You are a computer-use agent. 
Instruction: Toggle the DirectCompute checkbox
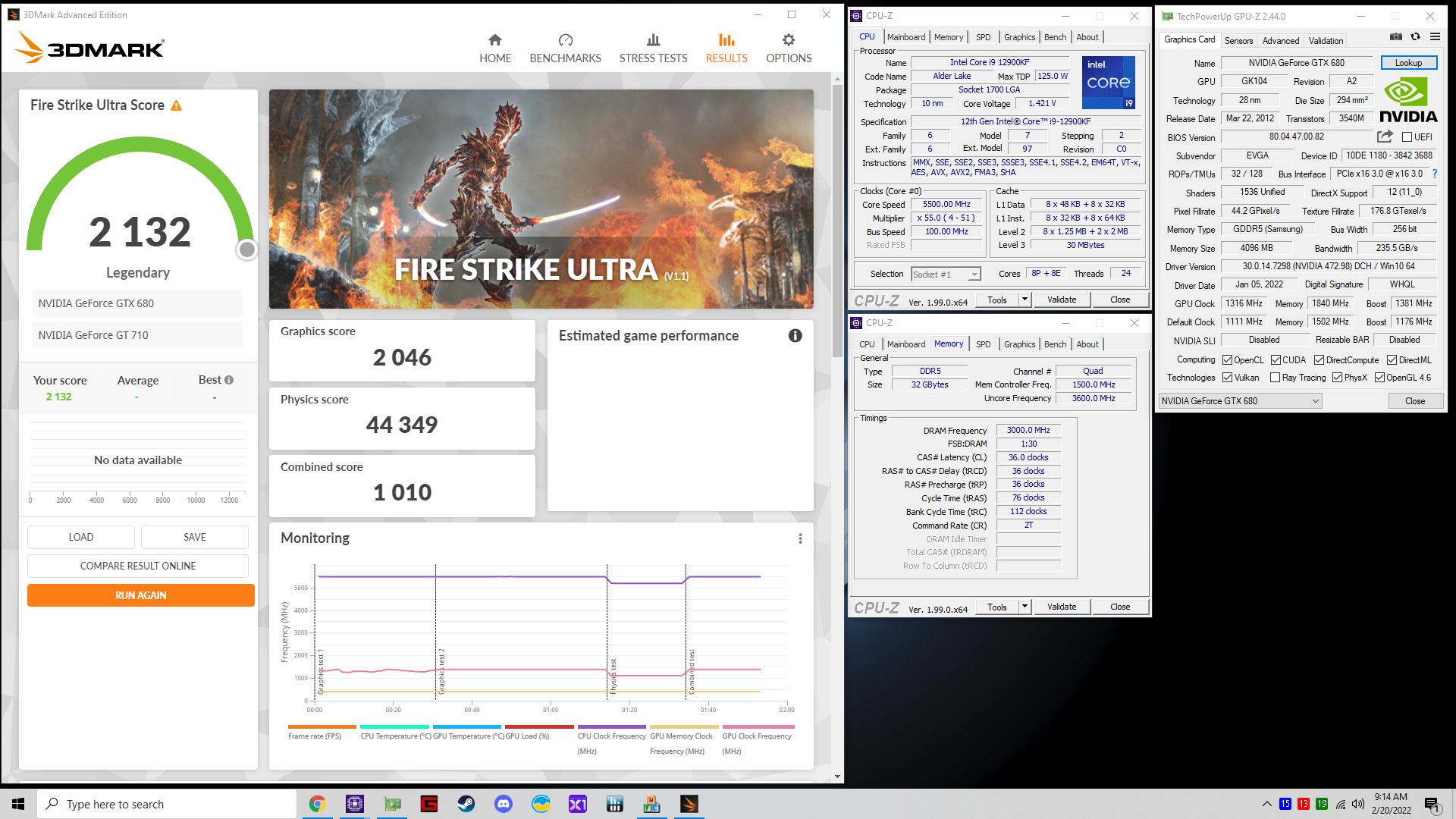pyautogui.click(x=1319, y=360)
